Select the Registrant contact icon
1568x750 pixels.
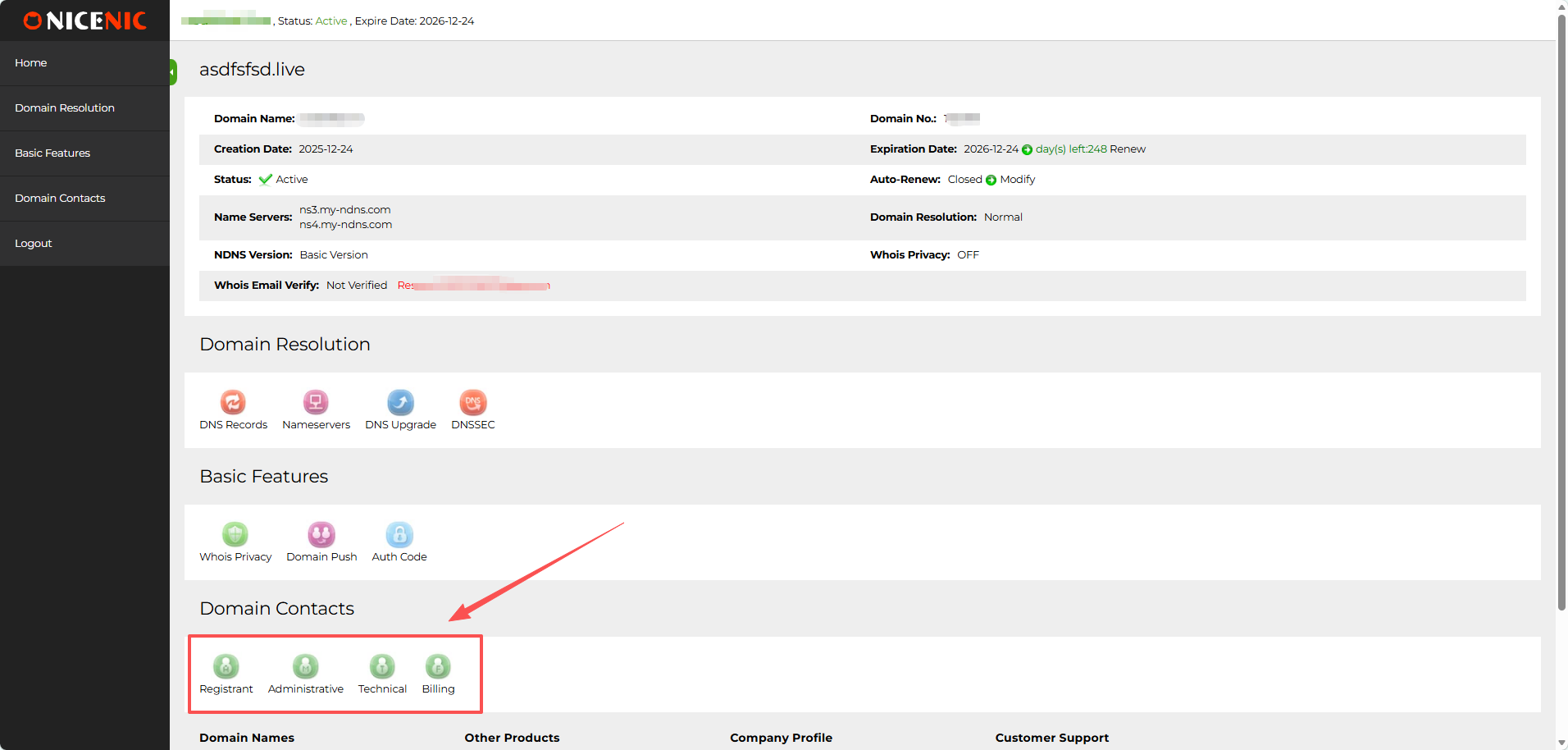(x=226, y=667)
